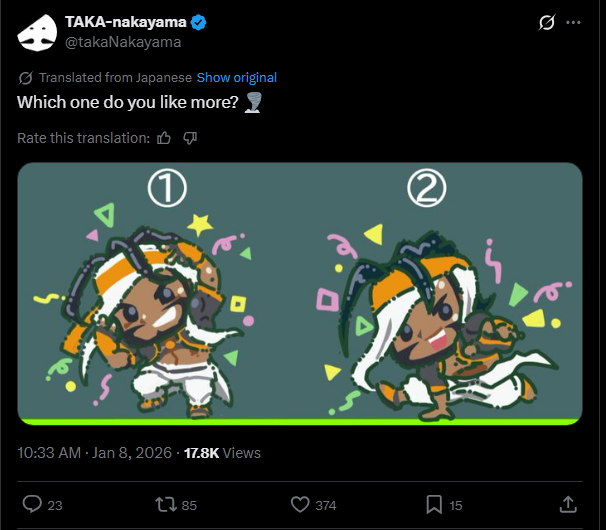606x530 pixels.
Task: Share the post using share icon
Action: [x=567, y=504]
